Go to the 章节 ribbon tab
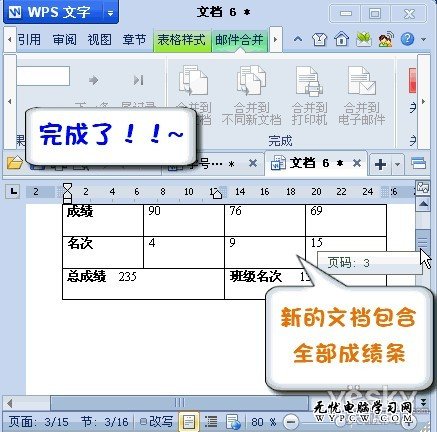The height and width of the screenshot is (432, 437). pyautogui.click(x=134, y=40)
